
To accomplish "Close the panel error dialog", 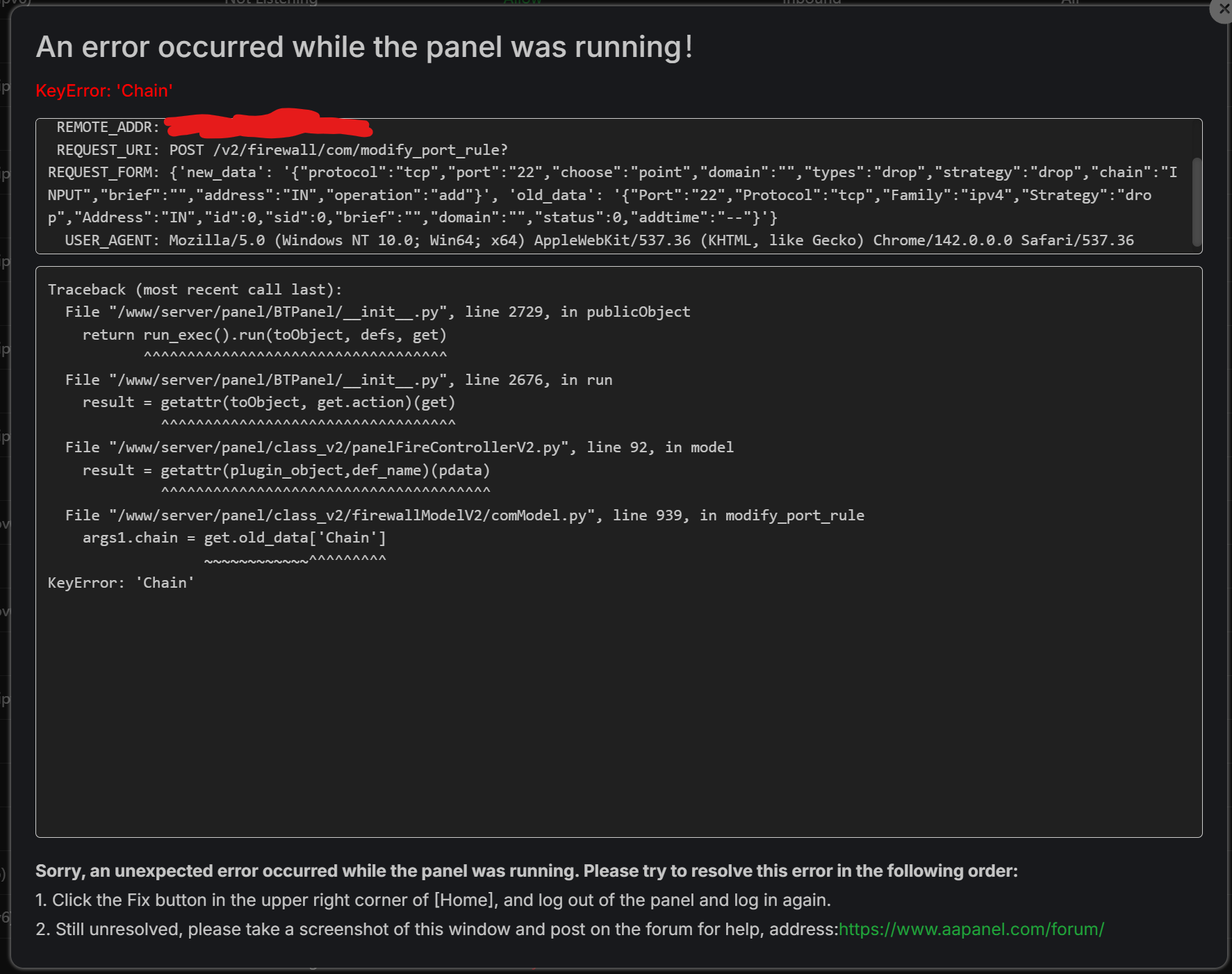I will coord(1224,10).
